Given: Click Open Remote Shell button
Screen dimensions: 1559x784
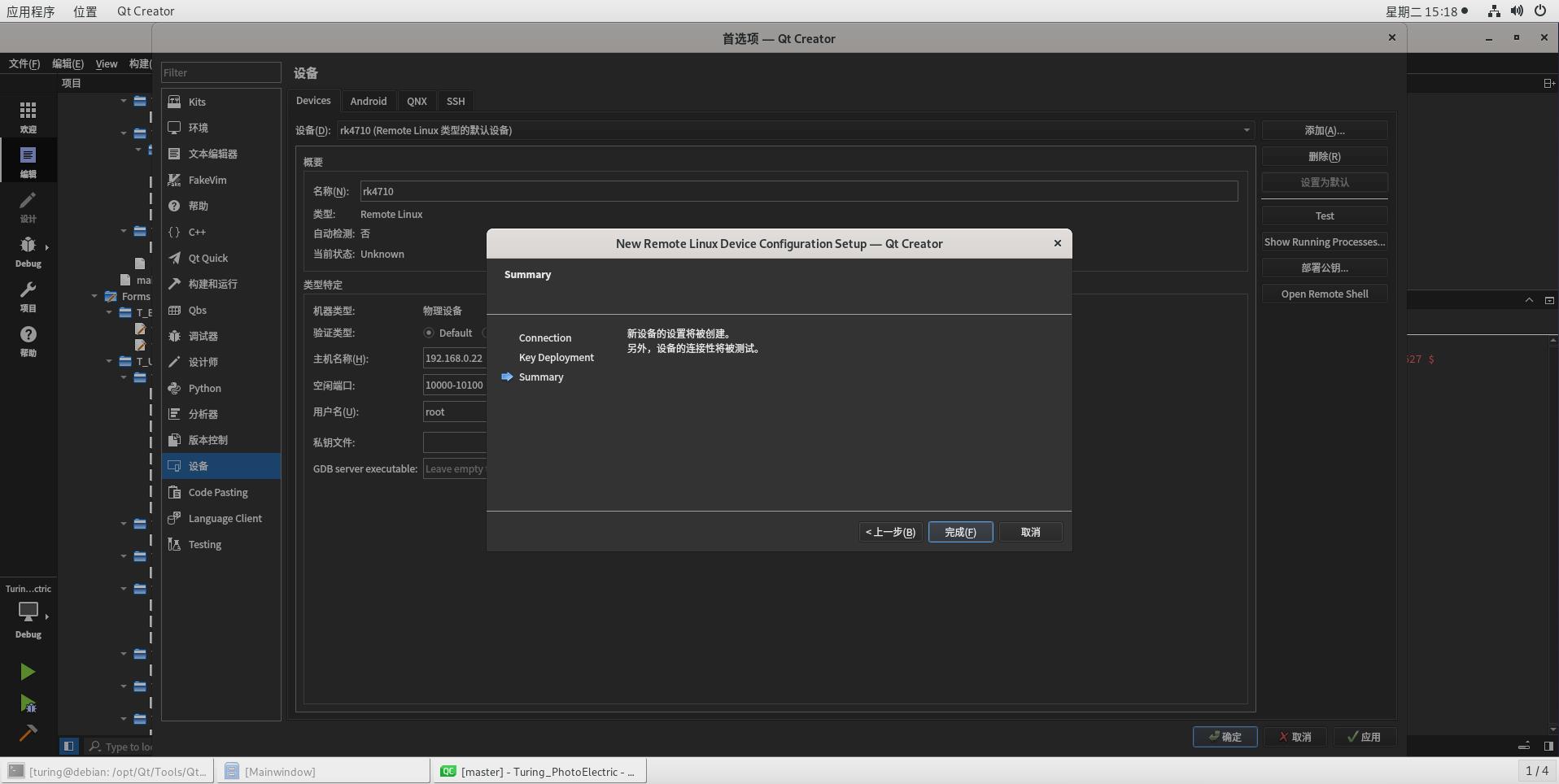Looking at the screenshot, I should click(1325, 294).
